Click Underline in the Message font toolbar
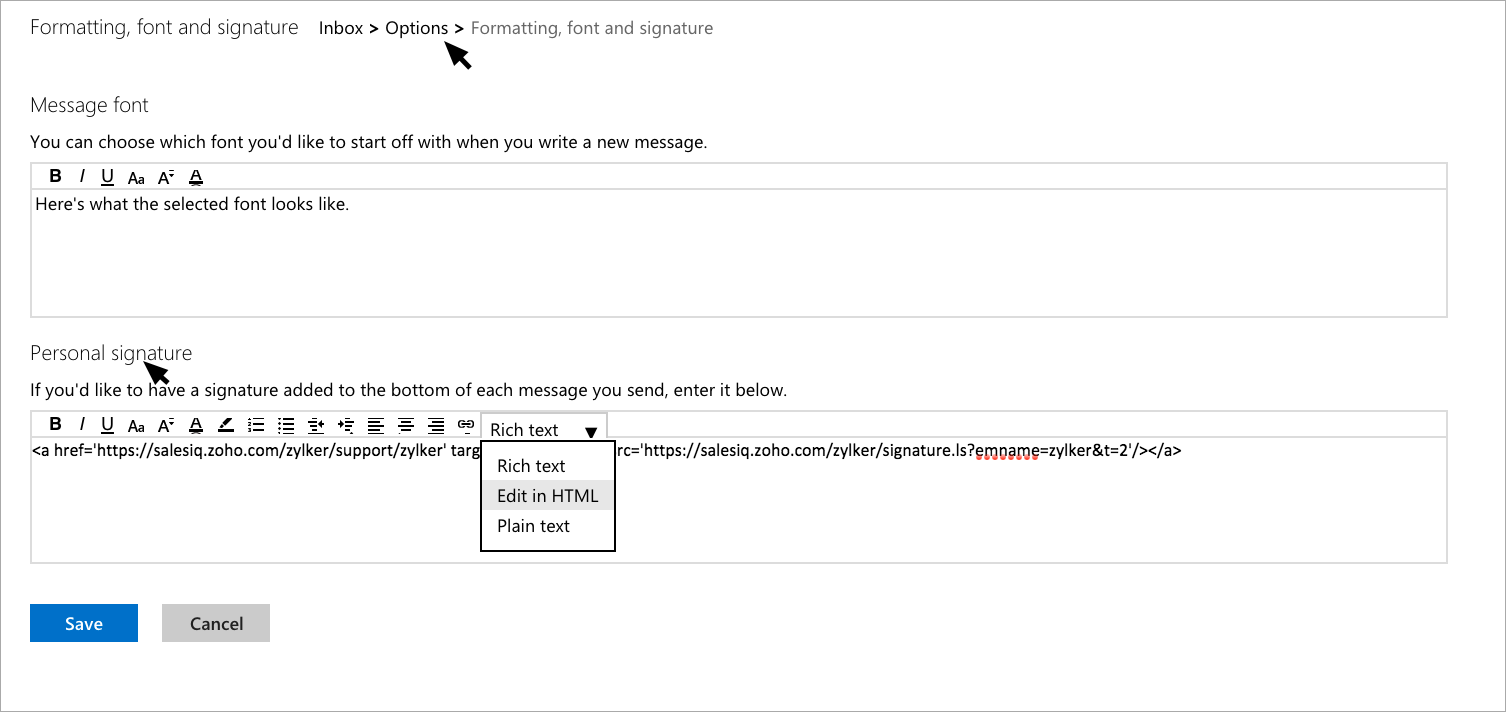The image size is (1506, 712). tap(108, 177)
